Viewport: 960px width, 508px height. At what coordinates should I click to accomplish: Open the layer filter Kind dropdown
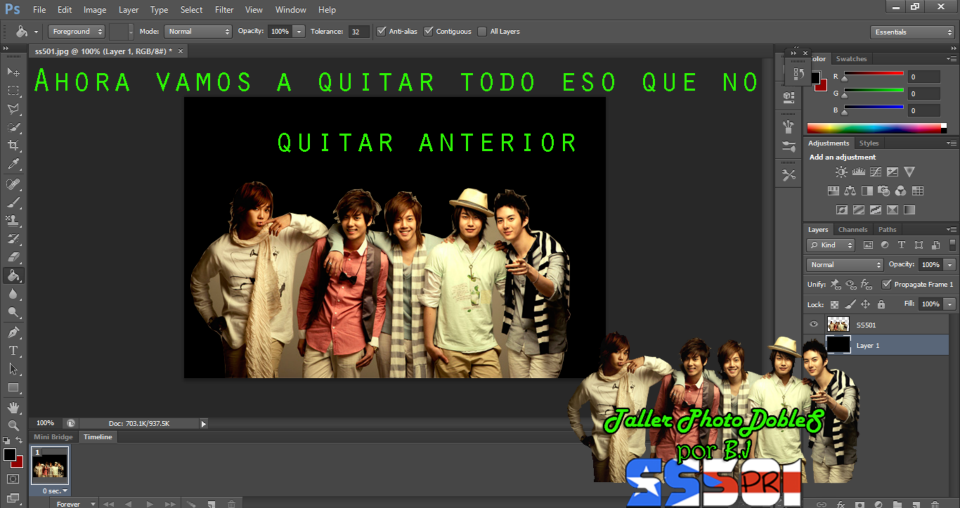[x=831, y=245]
